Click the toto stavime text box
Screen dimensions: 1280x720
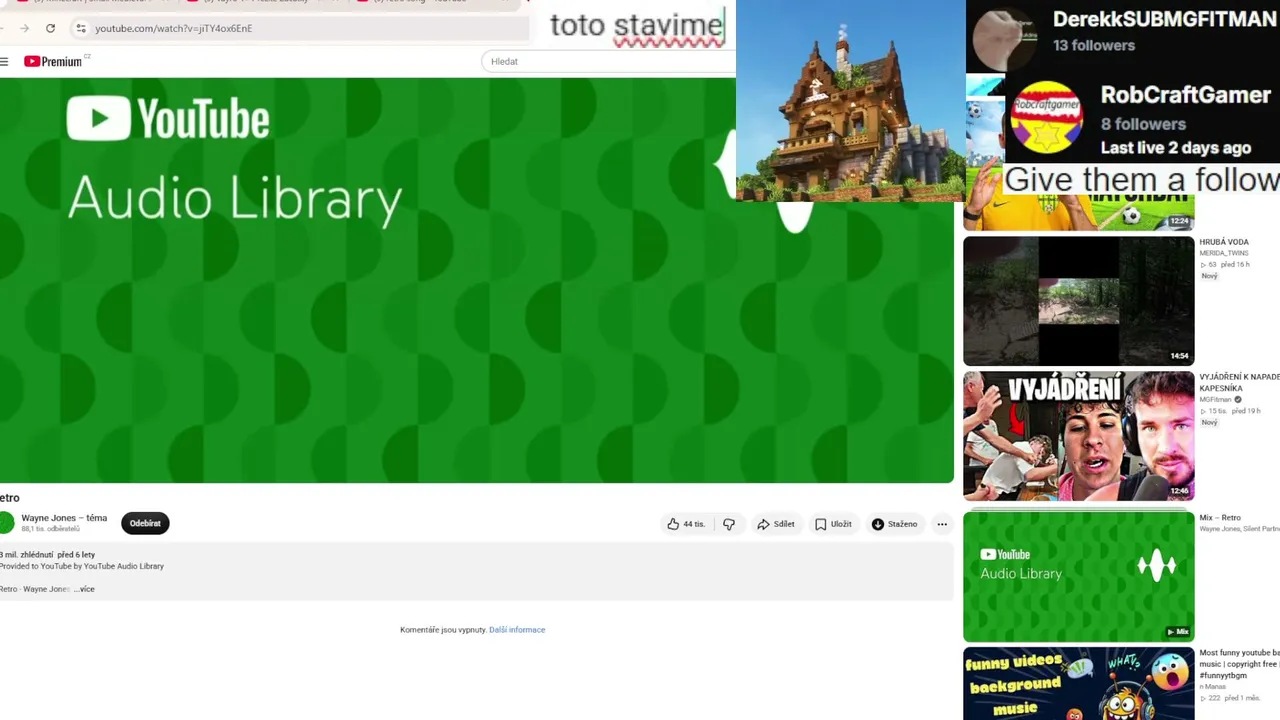[x=636, y=25]
